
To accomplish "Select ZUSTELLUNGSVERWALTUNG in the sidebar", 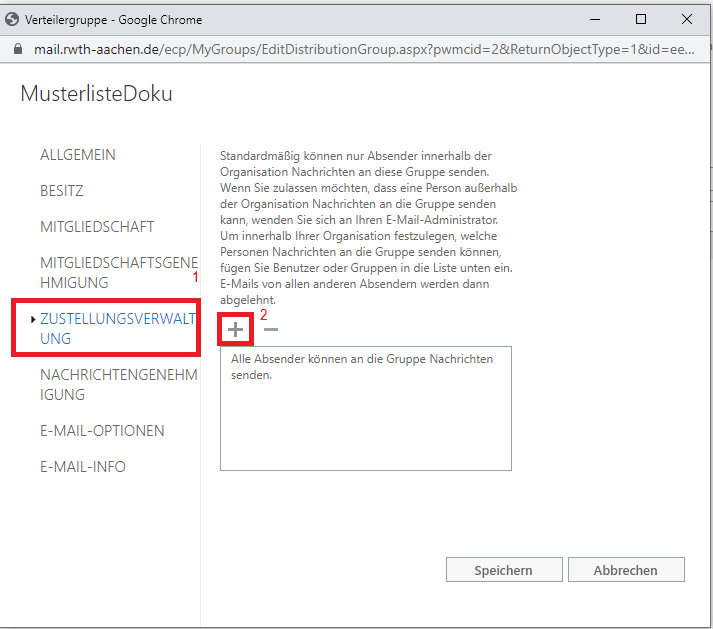I will coord(118,329).
